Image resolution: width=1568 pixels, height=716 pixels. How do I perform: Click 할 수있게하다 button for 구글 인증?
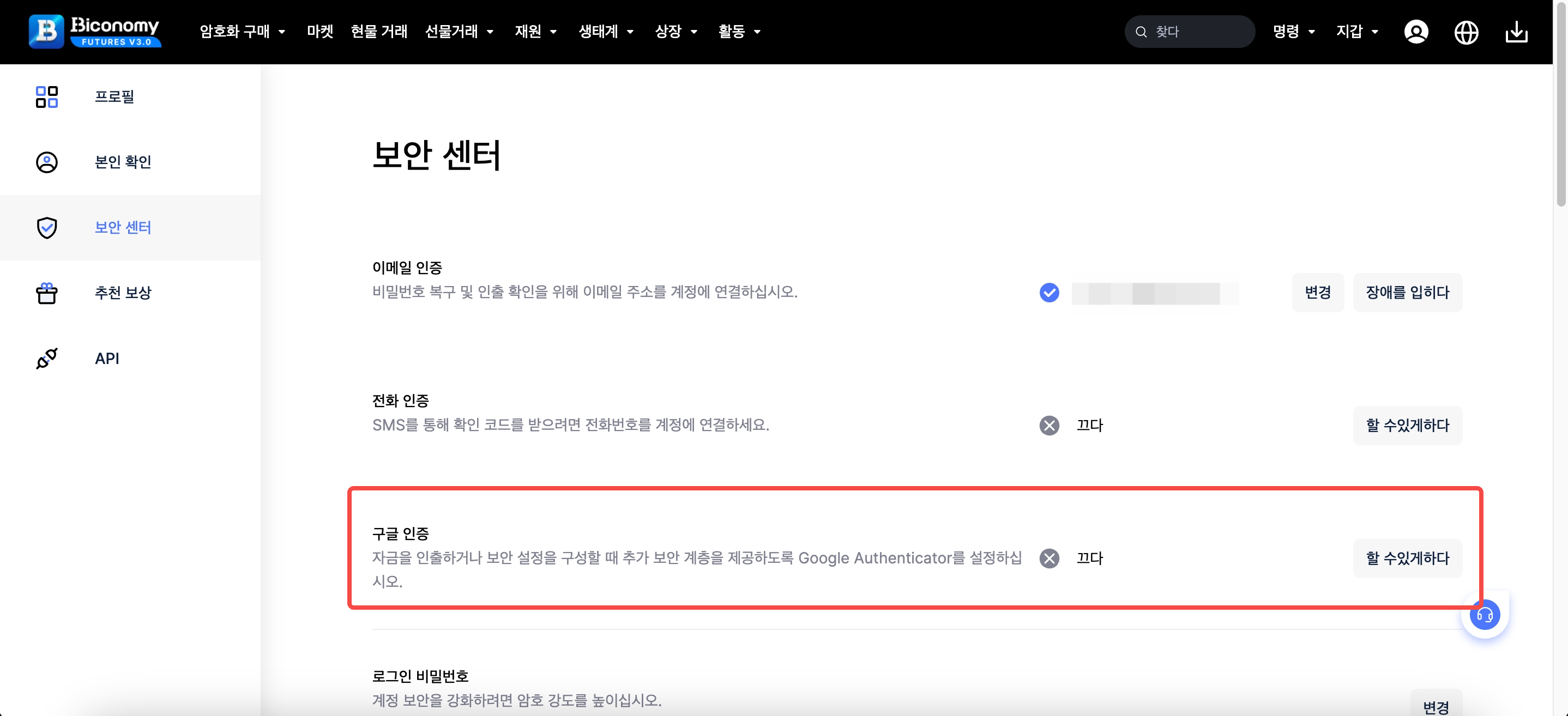point(1407,559)
